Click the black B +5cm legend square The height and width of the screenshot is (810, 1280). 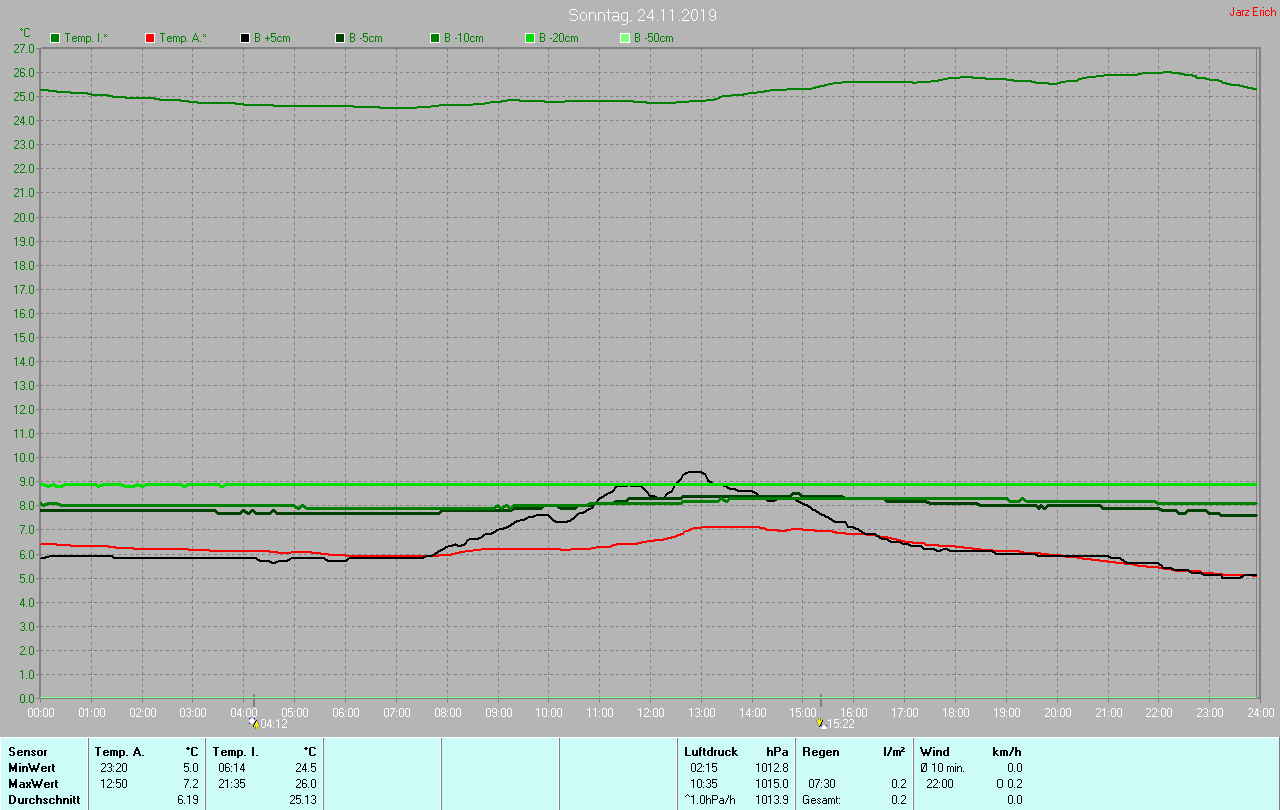tap(245, 38)
